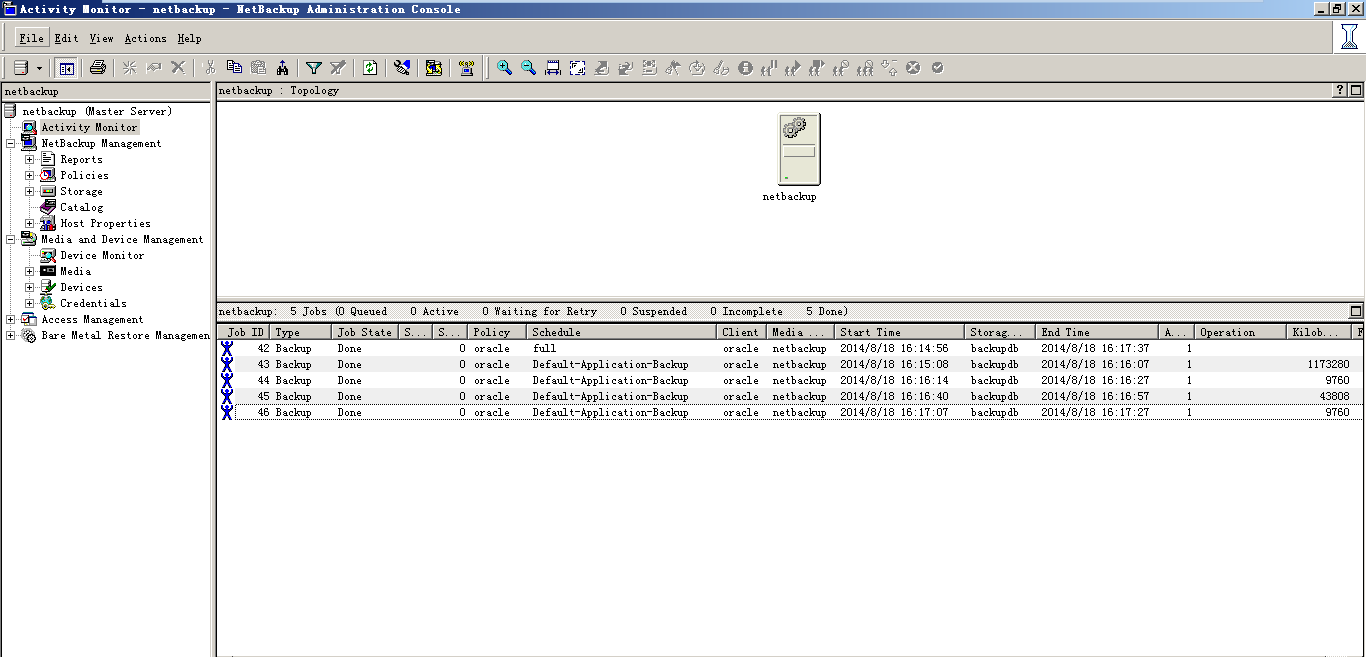Select the row for job ID 46
The image size is (1366, 657).
(790, 412)
